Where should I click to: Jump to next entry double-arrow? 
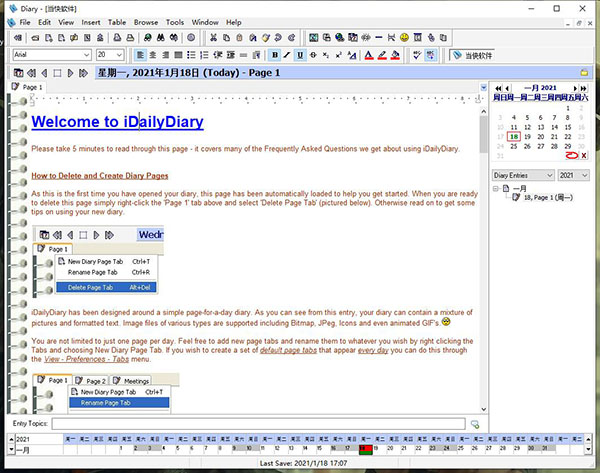click(83, 73)
